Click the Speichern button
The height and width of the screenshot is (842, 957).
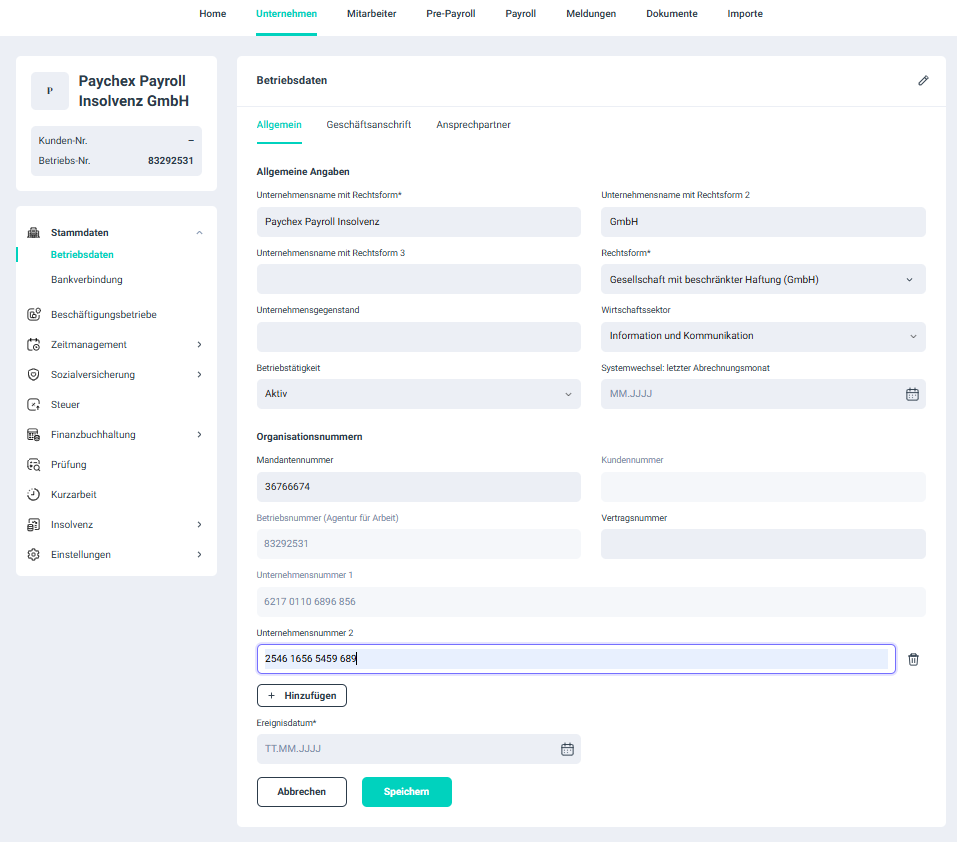tap(406, 792)
